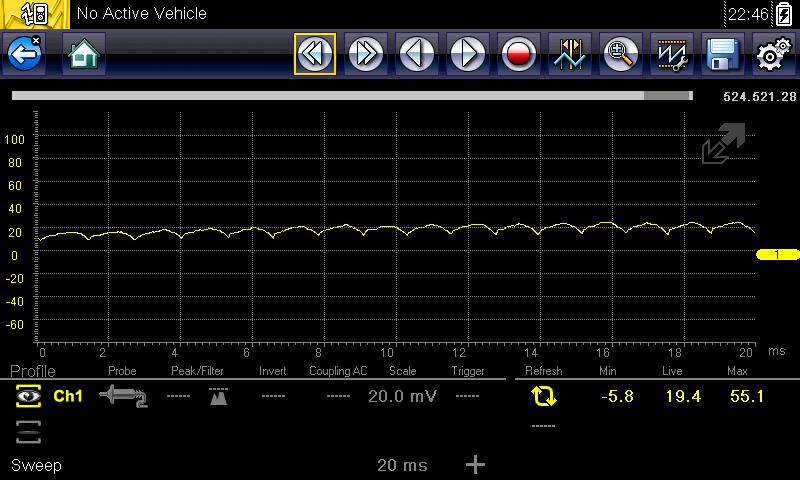Viewport: 800px width, 480px height.
Task: Open the cursors tool
Action: tap(570, 54)
